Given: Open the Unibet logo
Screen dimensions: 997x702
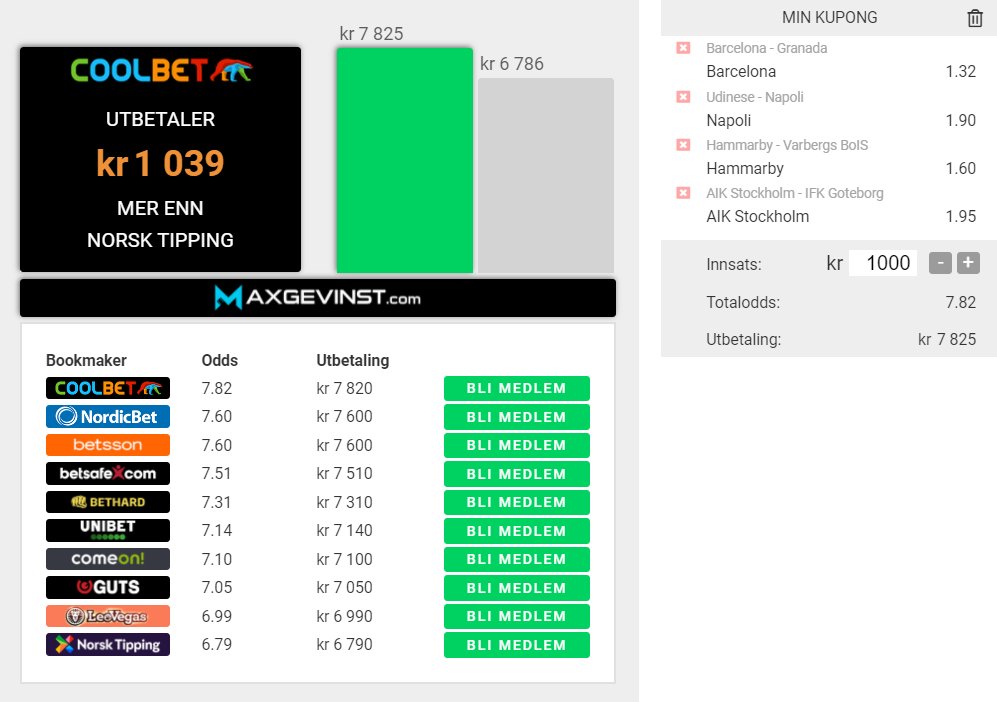Looking at the screenshot, I should coord(107,530).
